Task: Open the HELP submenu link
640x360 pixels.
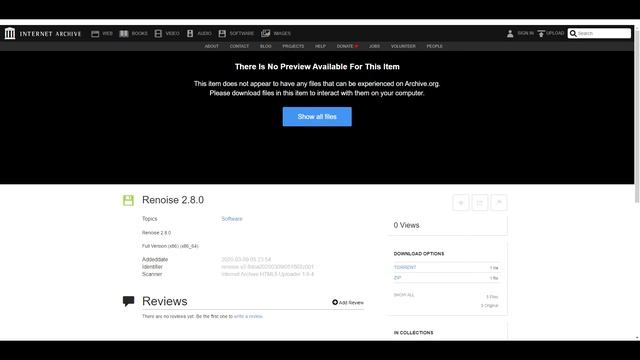Action: [x=320, y=46]
